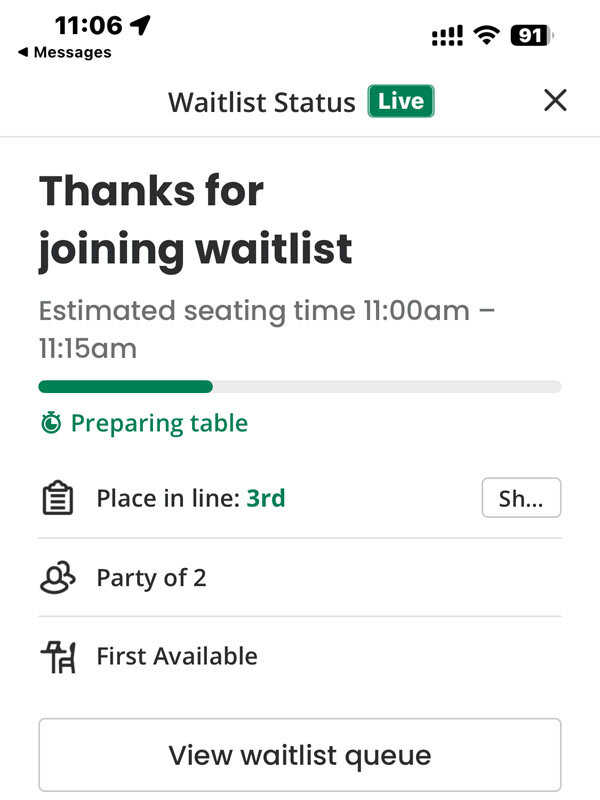Tap the stopwatch icon by Preparing table

click(x=51, y=423)
